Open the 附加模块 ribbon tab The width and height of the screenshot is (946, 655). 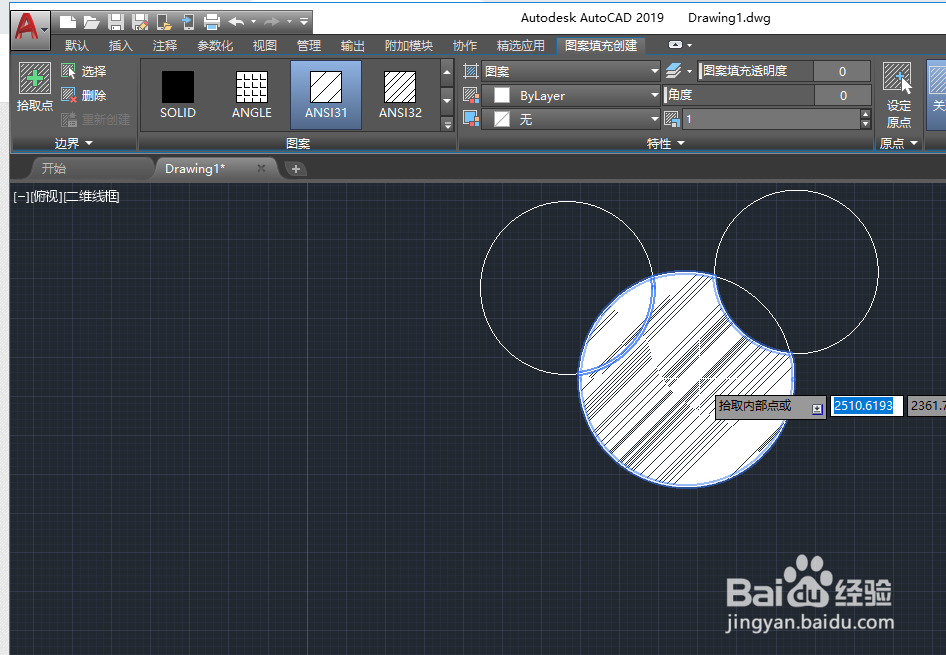coord(408,46)
